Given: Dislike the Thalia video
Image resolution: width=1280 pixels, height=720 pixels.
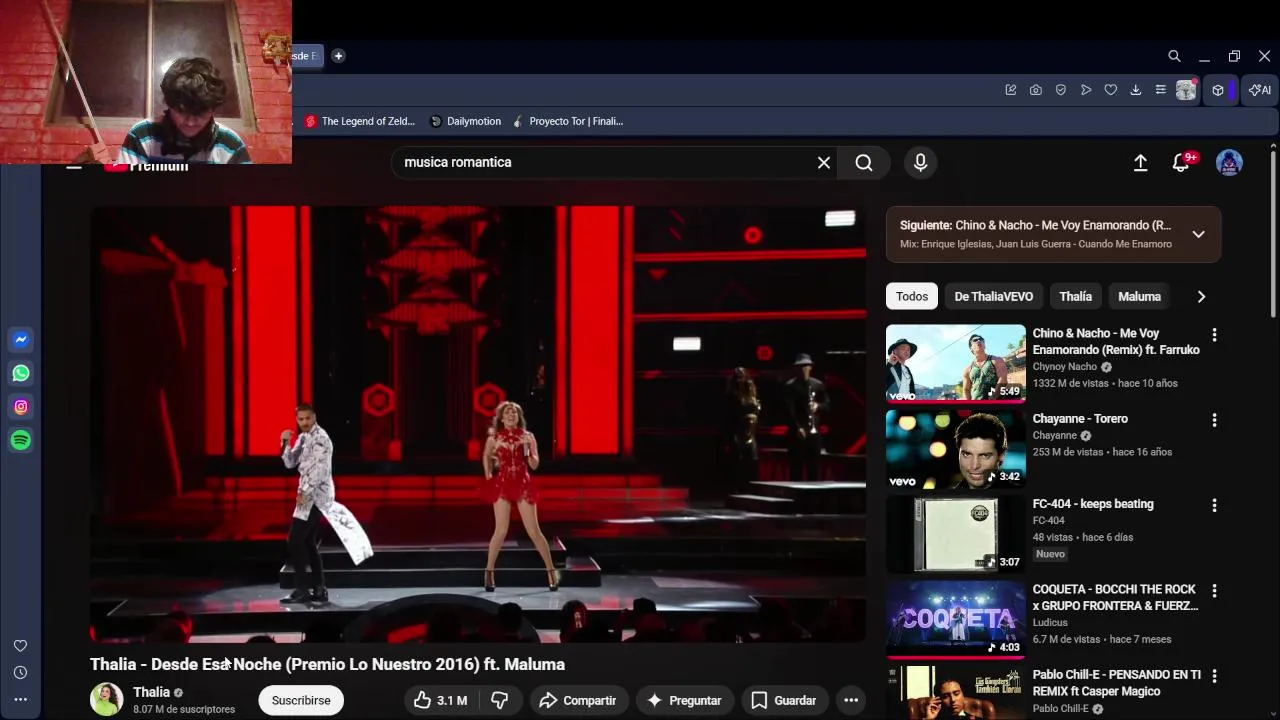Looking at the screenshot, I should pyautogui.click(x=500, y=701).
